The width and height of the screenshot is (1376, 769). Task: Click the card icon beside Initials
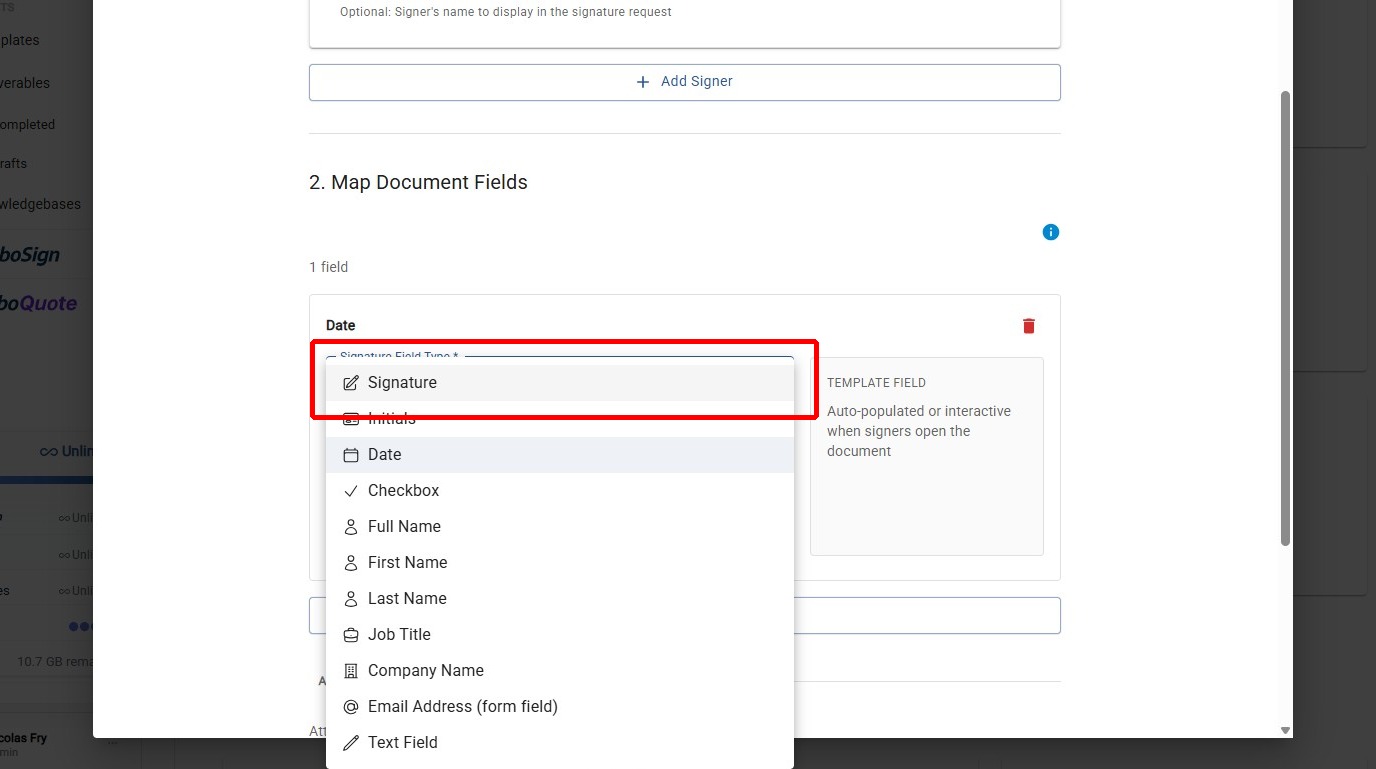(x=350, y=418)
